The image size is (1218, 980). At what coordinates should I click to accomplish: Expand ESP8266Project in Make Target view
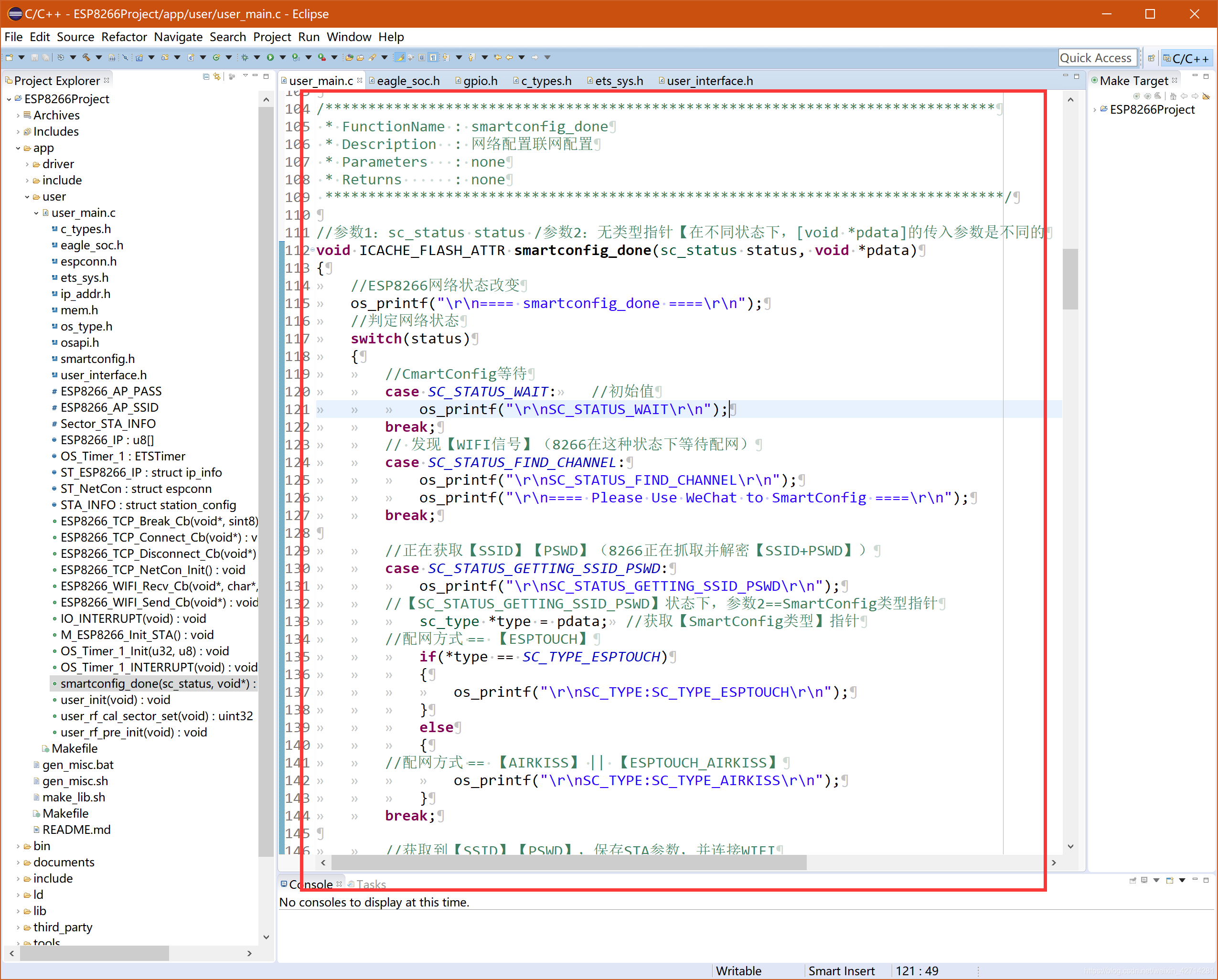point(1095,109)
